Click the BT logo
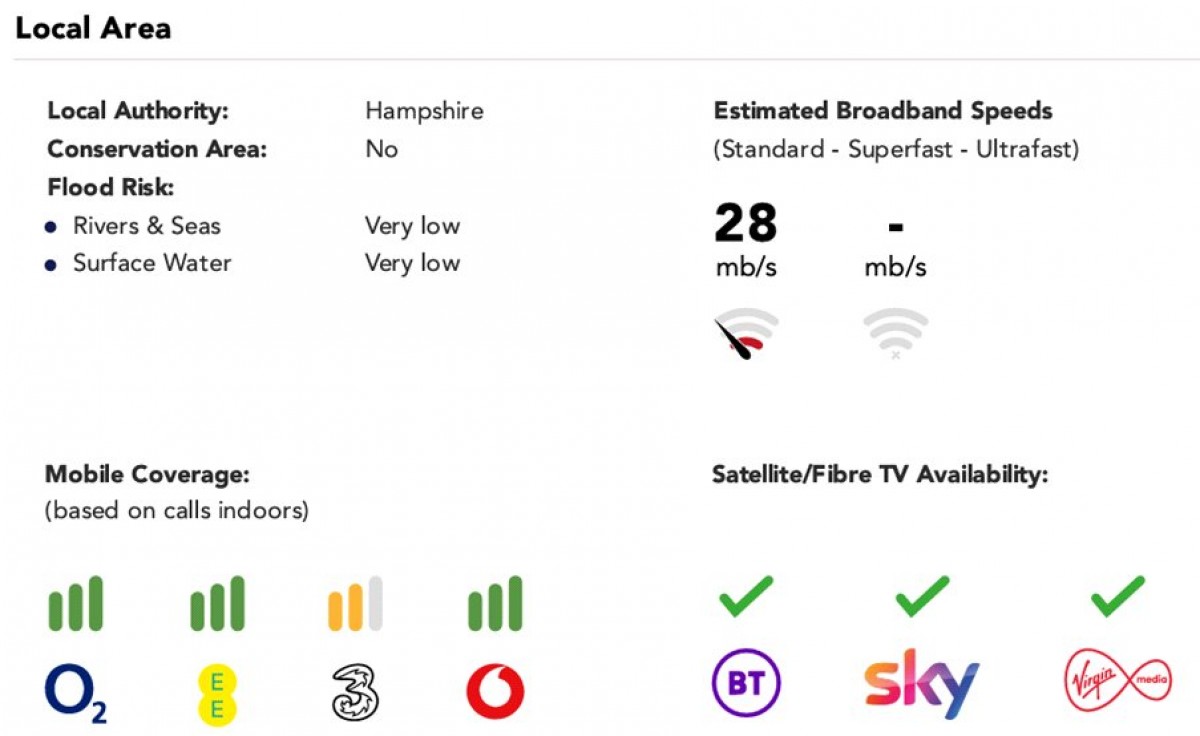Image resolution: width=1200 pixels, height=736 pixels. (x=746, y=686)
